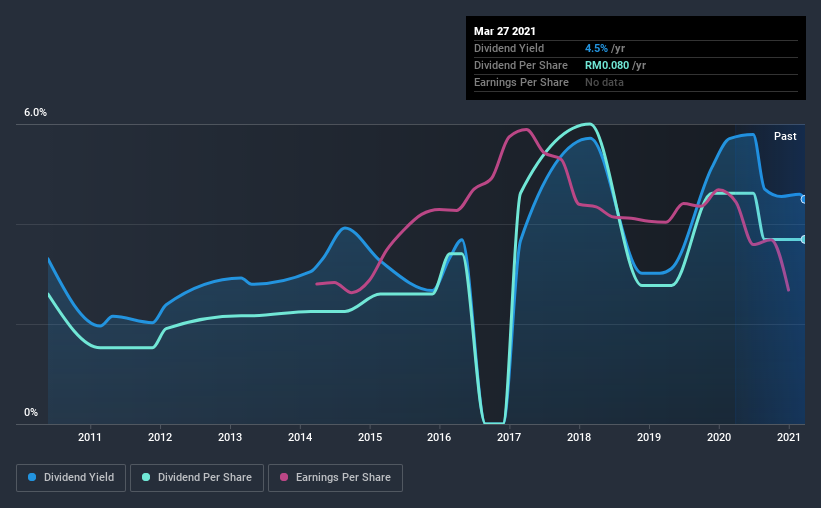The image size is (821, 508).
Task: Click the 0% y-axis label
Action: point(31,413)
